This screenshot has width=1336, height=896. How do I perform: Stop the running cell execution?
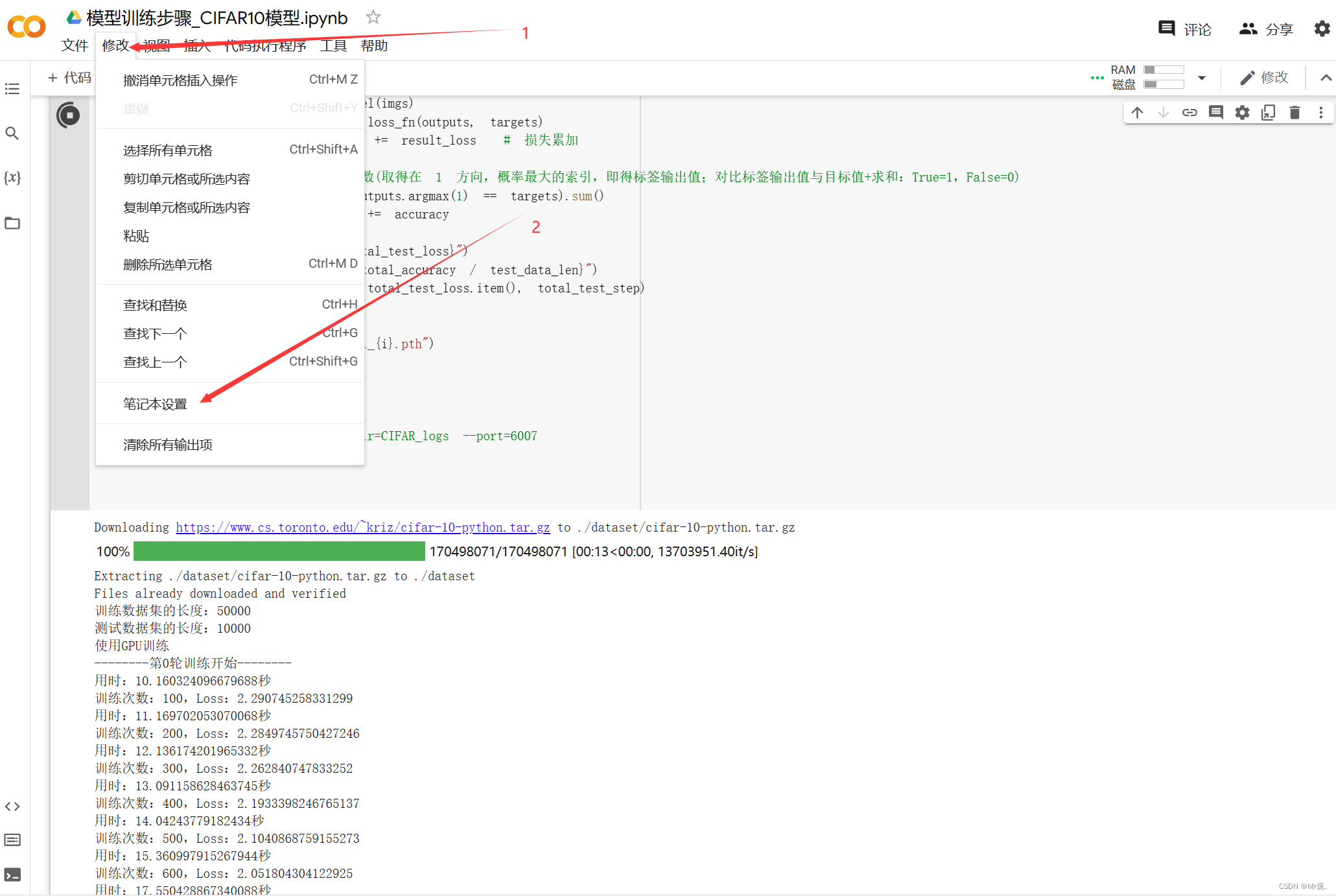[69, 115]
